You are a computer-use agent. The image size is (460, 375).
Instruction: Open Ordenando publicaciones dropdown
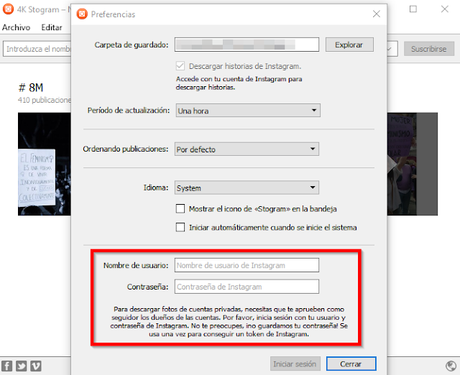pyautogui.click(x=247, y=149)
